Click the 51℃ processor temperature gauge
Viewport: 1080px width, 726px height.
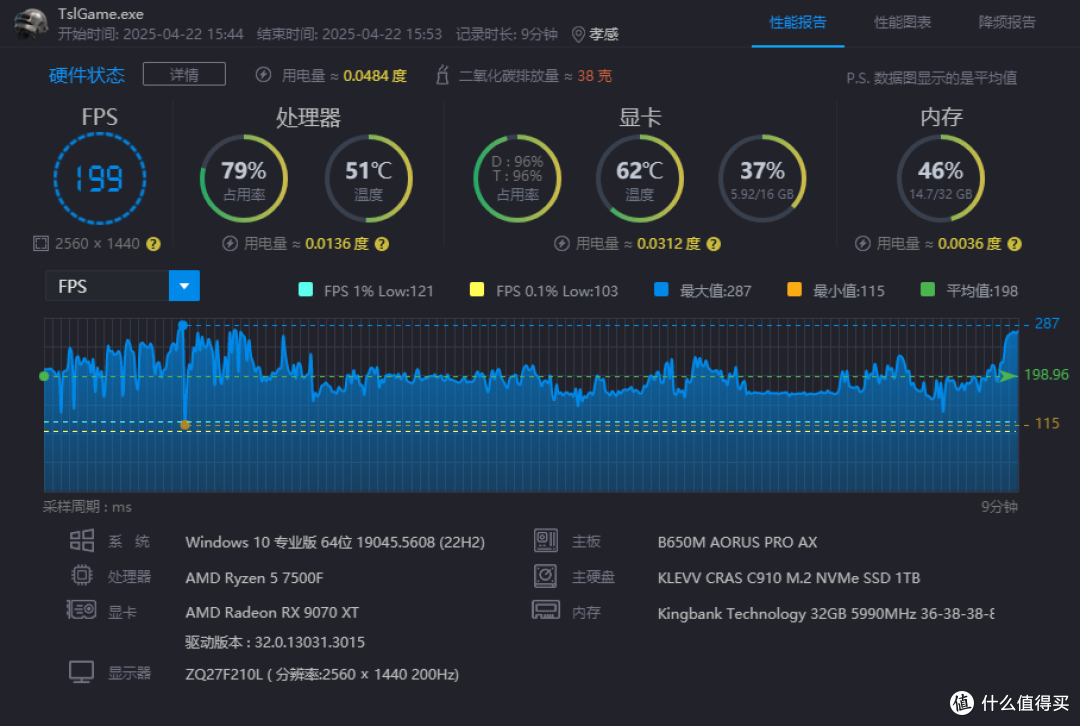coord(368,178)
